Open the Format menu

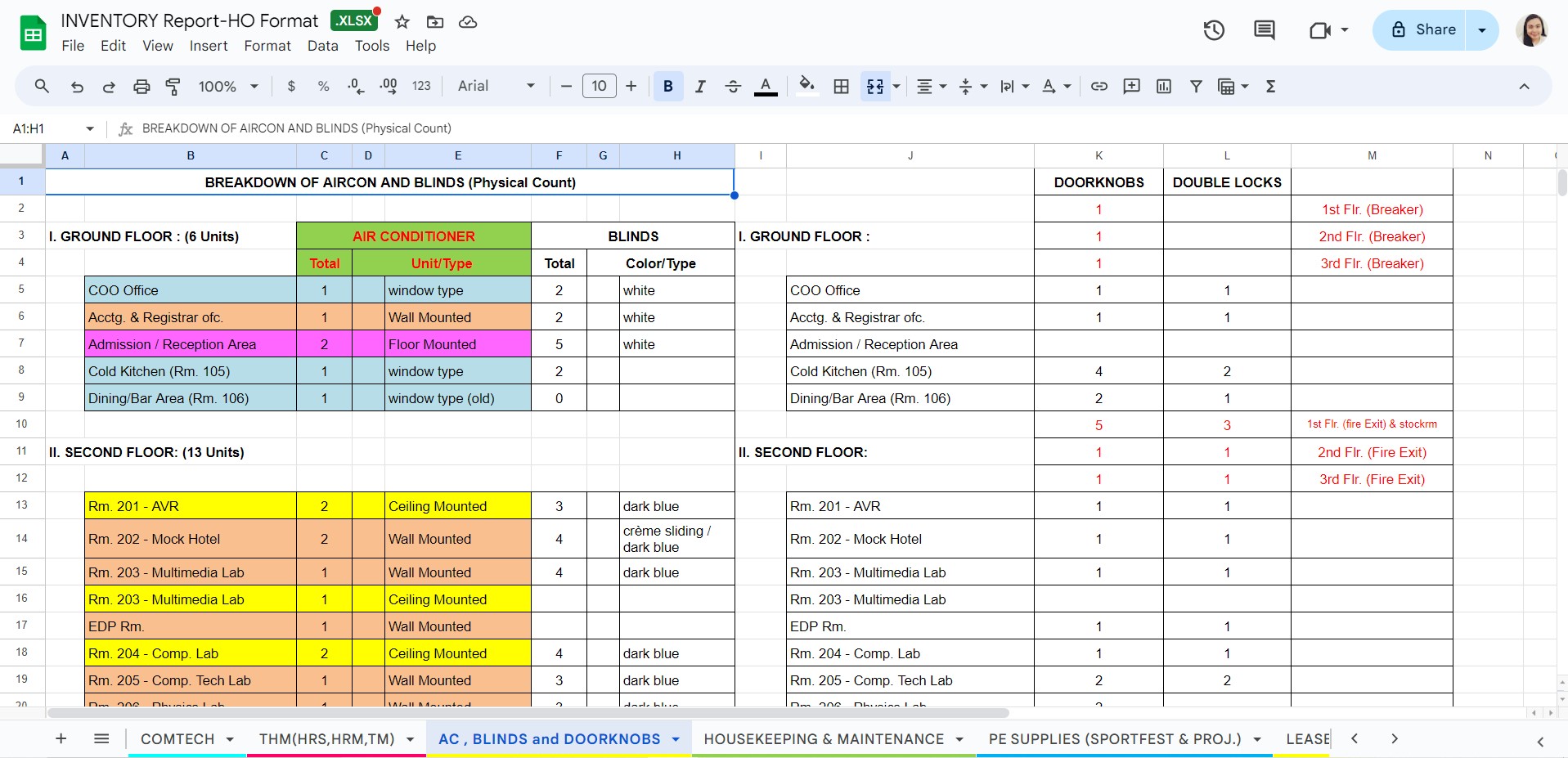[x=267, y=46]
